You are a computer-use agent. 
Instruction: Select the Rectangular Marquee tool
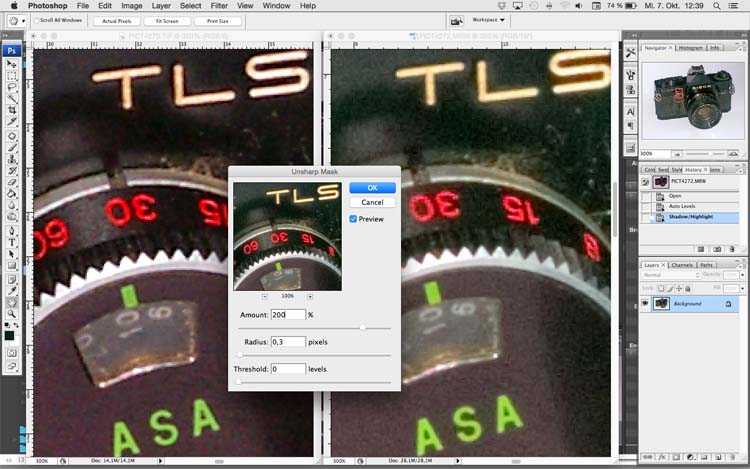[11, 76]
